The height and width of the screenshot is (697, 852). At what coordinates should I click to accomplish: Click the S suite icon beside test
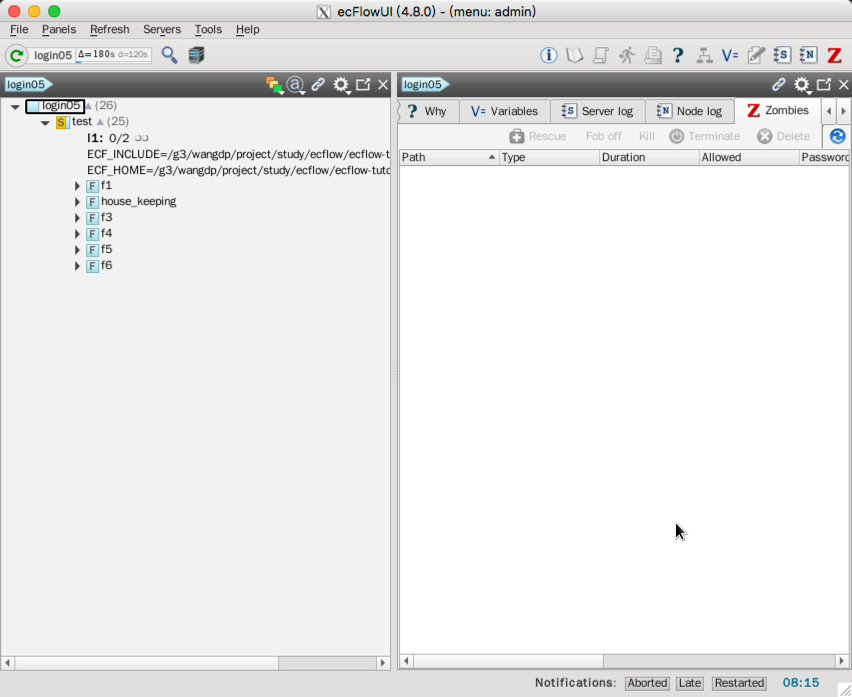point(61,122)
